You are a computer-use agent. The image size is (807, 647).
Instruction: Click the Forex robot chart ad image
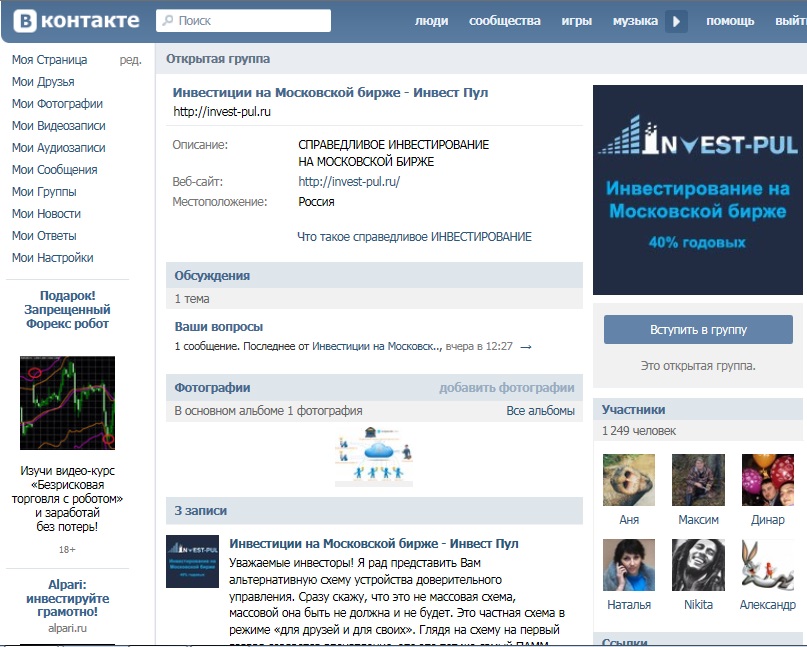point(67,403)
